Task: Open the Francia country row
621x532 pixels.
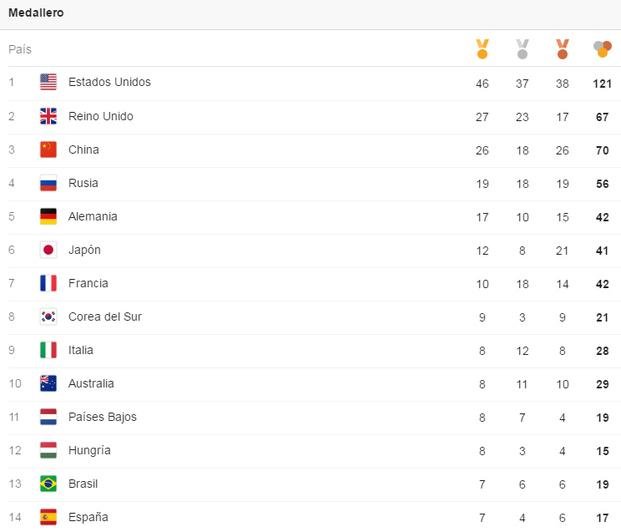Action: click(310, 284)
